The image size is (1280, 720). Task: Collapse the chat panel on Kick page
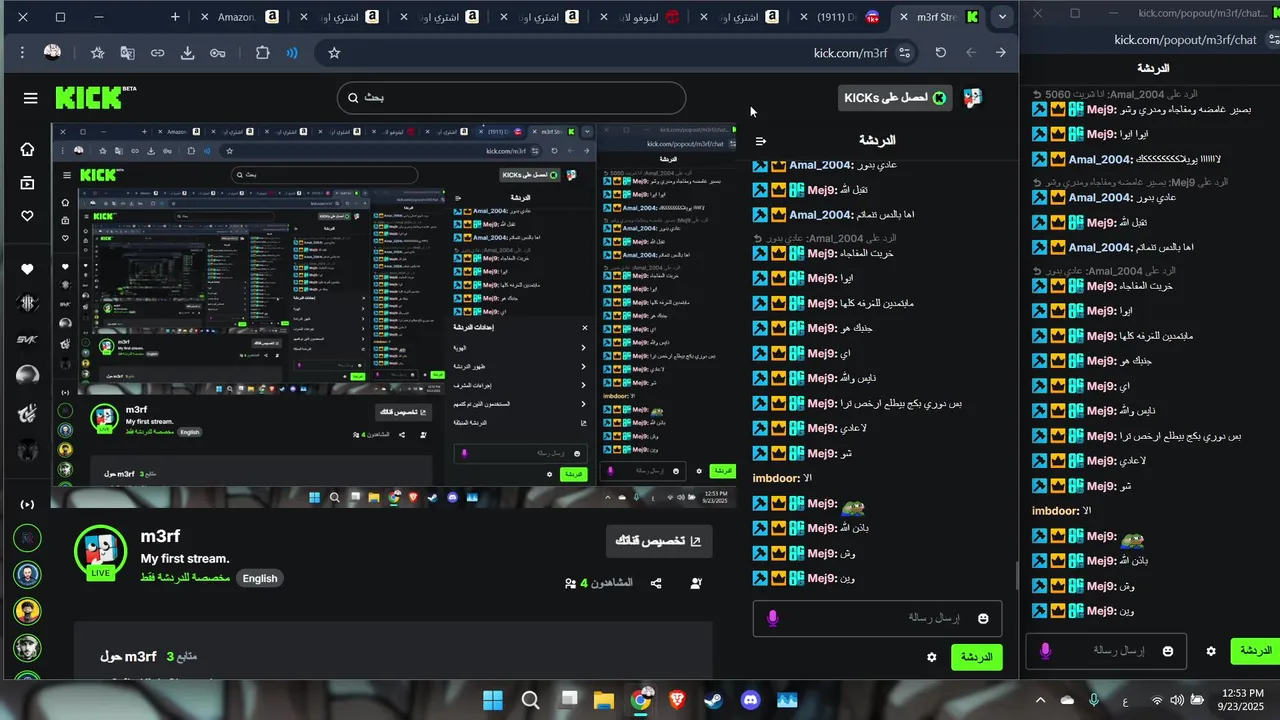click(x=761, y=141)
